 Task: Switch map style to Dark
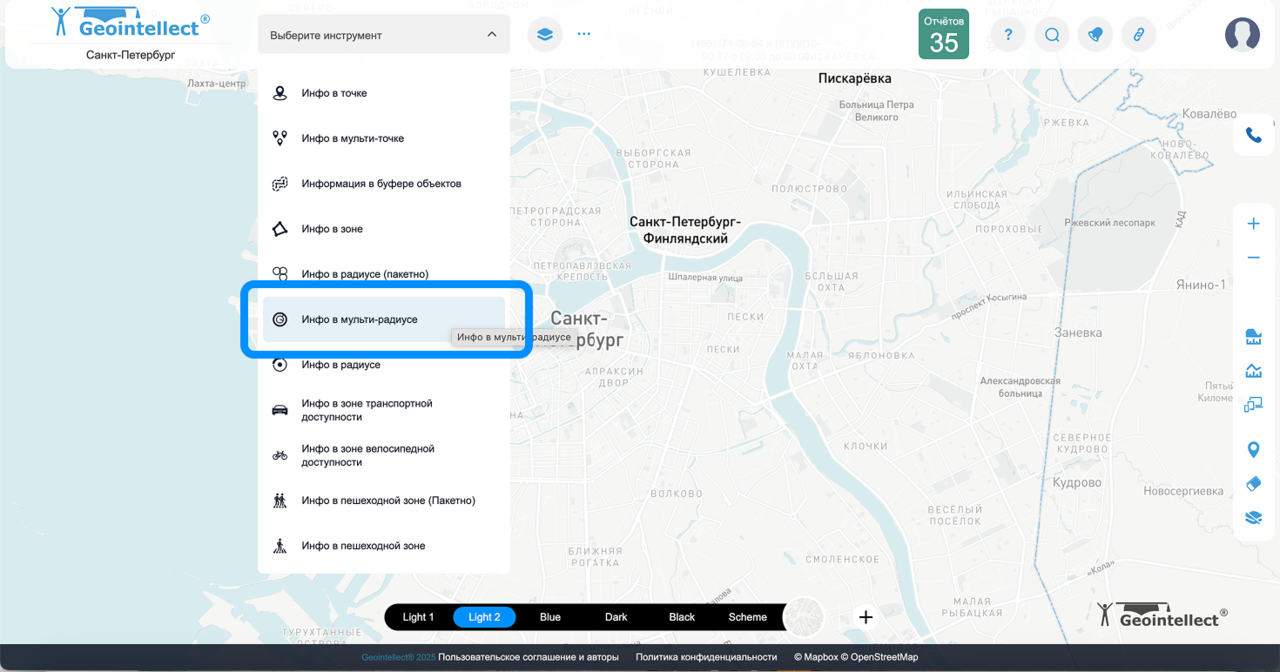pos(616,617)
